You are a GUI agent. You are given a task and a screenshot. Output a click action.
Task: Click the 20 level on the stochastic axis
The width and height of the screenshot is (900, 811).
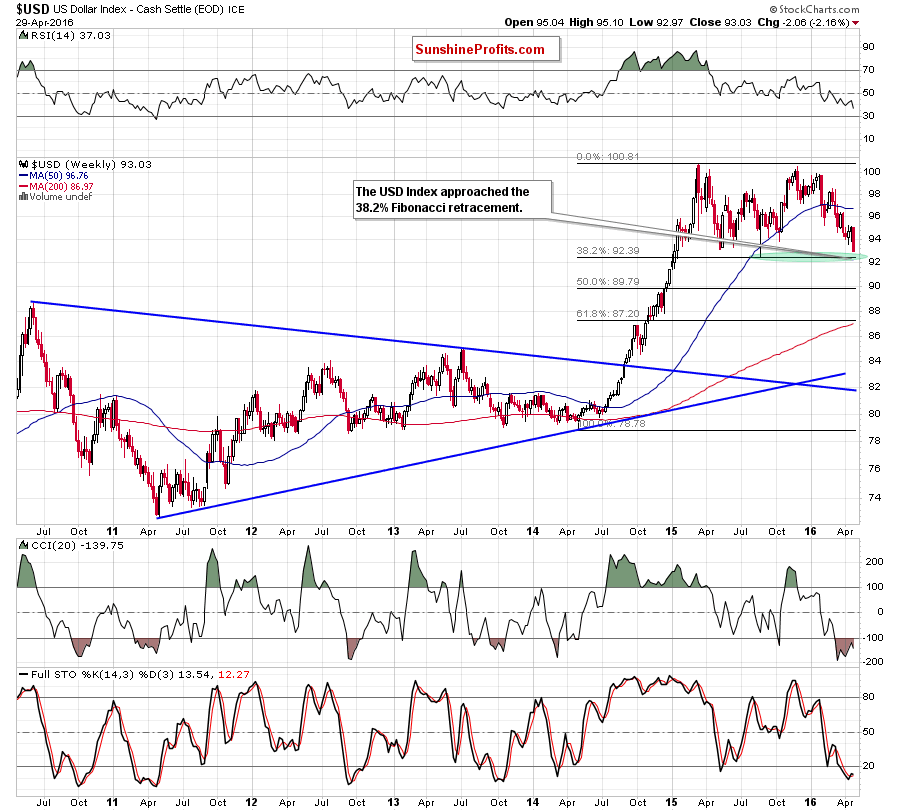868,766
